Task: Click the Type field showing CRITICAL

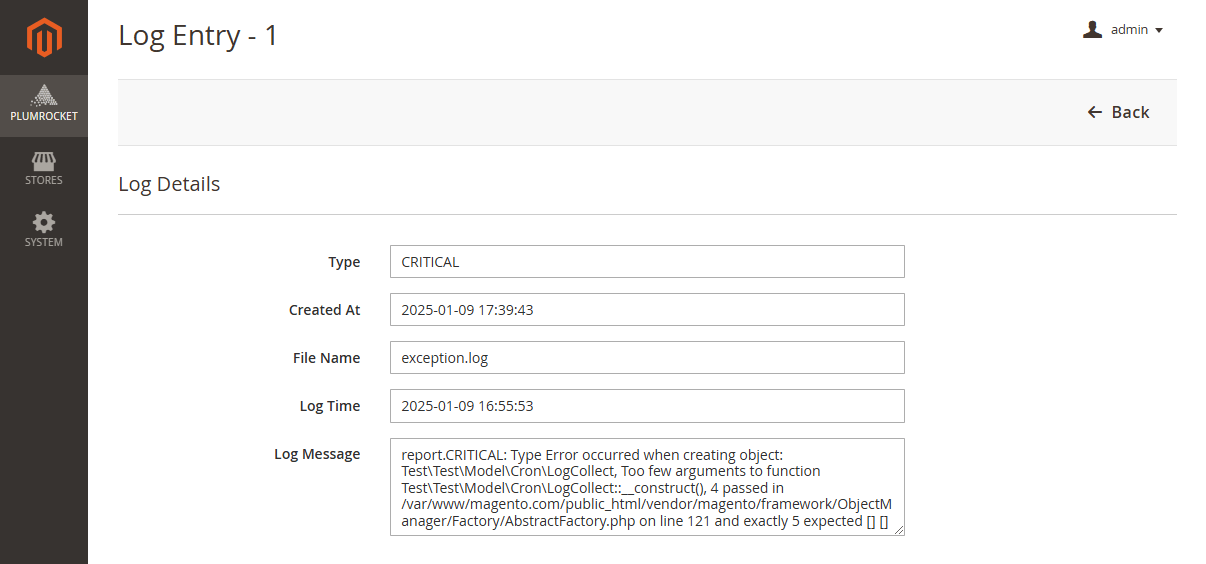Action: coord(647,262)
